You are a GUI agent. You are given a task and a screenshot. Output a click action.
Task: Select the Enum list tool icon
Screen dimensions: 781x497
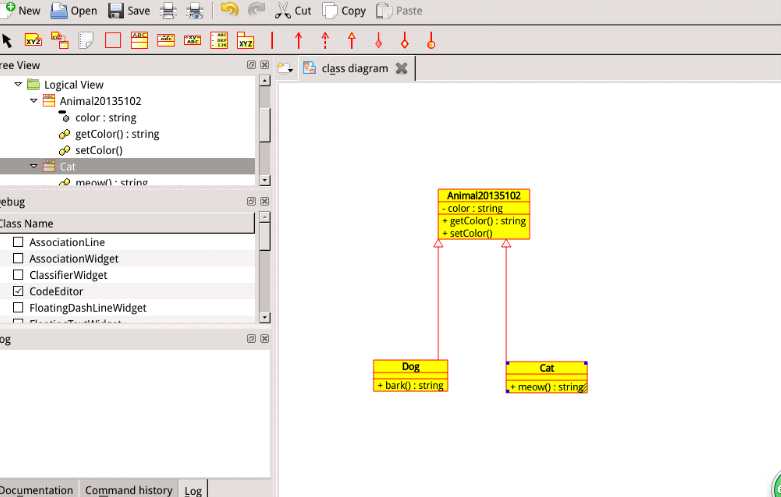(x=219, y=40)
